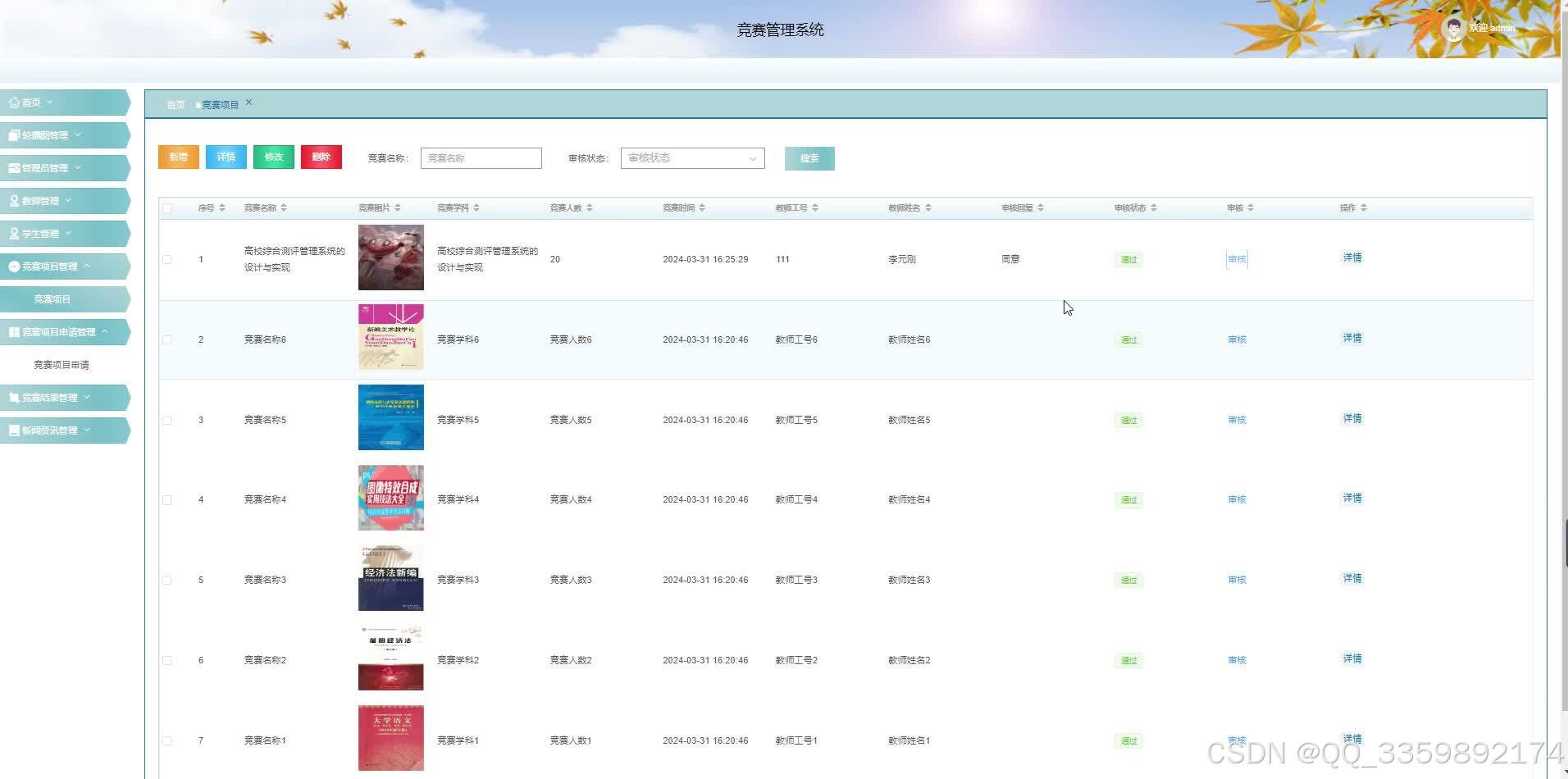Check the 竞赛名称5 row checkbox
1568x779 pixels.
167,420
